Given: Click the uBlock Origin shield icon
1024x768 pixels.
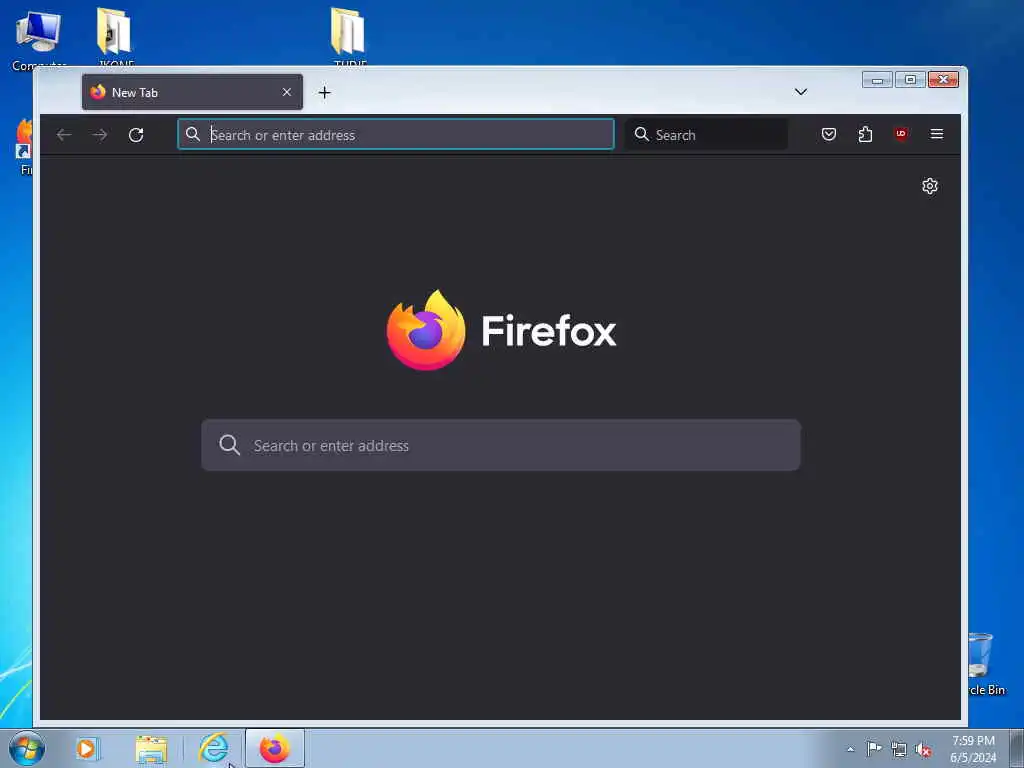Looking at the screenshot, I should click(901, 135).
